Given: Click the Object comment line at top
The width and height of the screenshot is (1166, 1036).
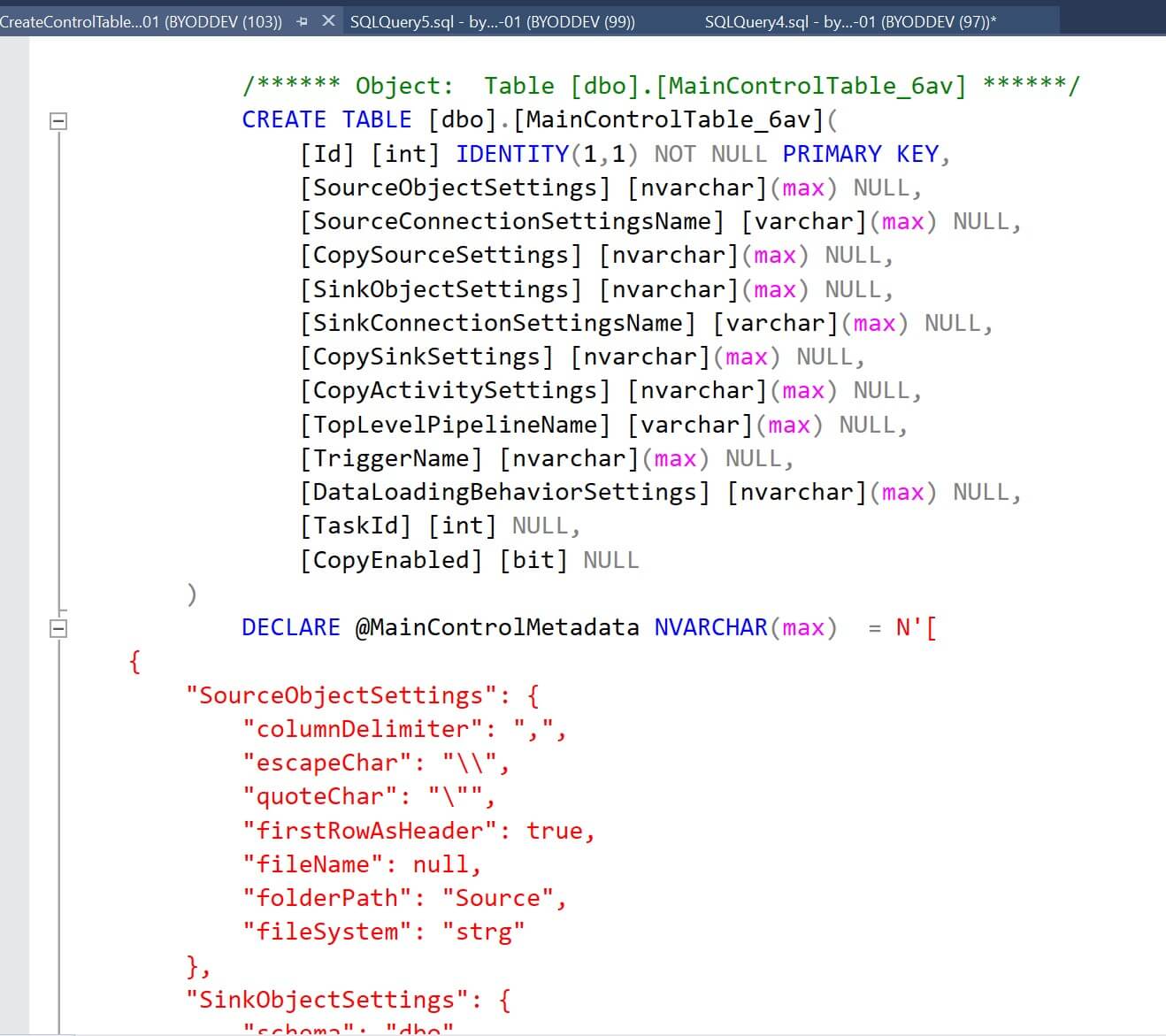Looking at the screenshot, I should click(661, 86).
